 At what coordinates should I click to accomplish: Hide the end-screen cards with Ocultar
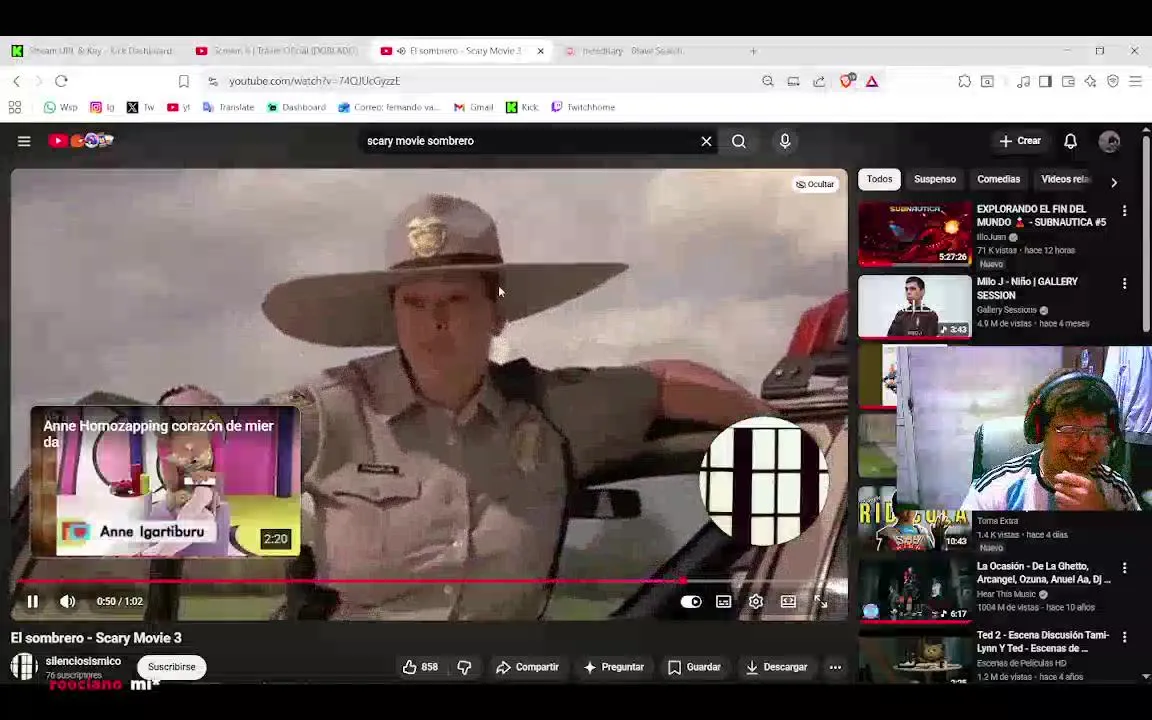(816, 184)
